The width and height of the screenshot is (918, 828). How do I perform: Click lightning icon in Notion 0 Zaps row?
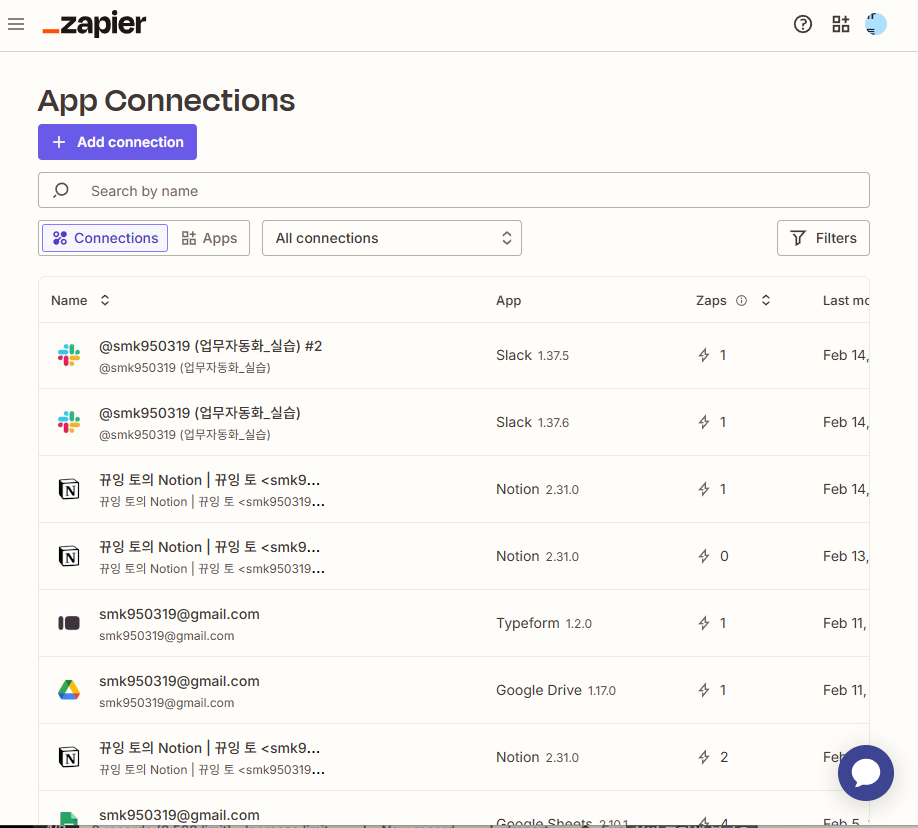[x=704, y=556]
